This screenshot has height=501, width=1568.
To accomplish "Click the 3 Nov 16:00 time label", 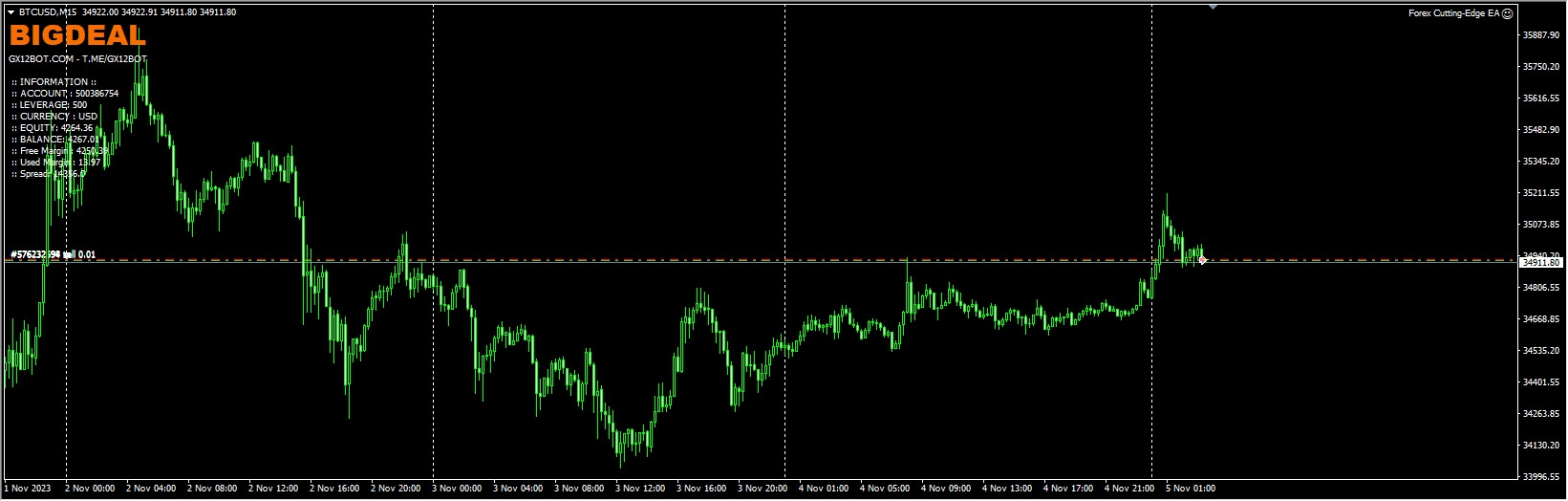I will (x=701, y=489).
